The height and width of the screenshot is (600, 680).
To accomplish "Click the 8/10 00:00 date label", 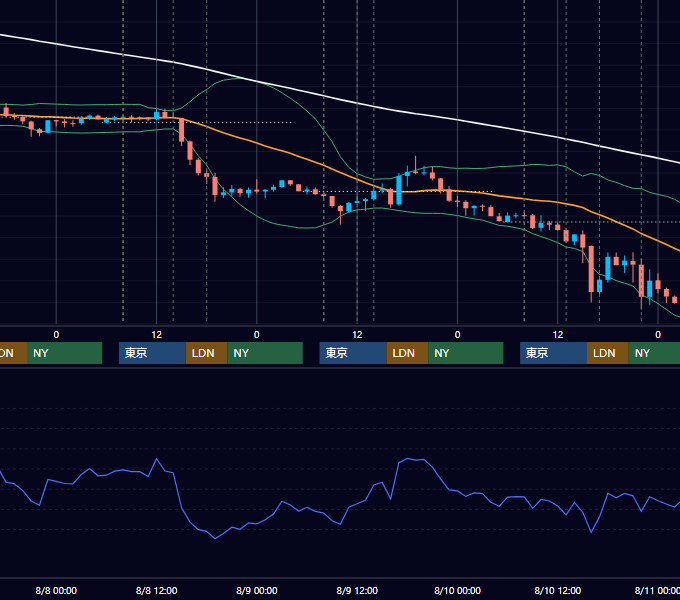I will coord(458,590).
